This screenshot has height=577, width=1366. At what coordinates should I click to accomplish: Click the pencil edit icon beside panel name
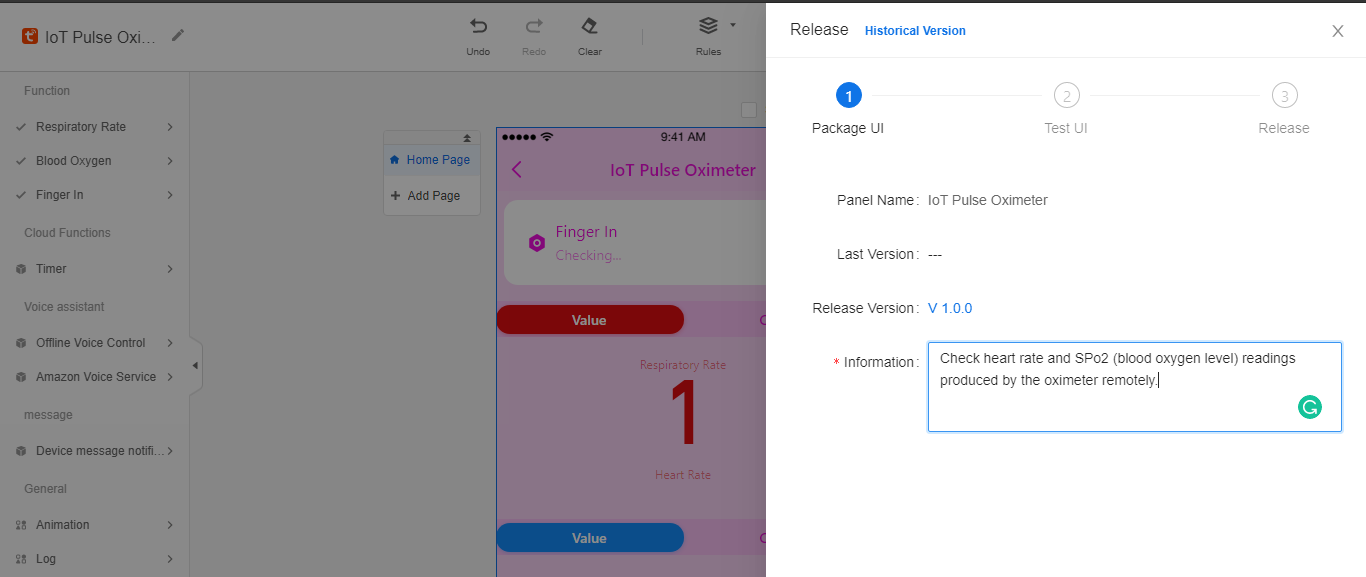tap(178, 36)
